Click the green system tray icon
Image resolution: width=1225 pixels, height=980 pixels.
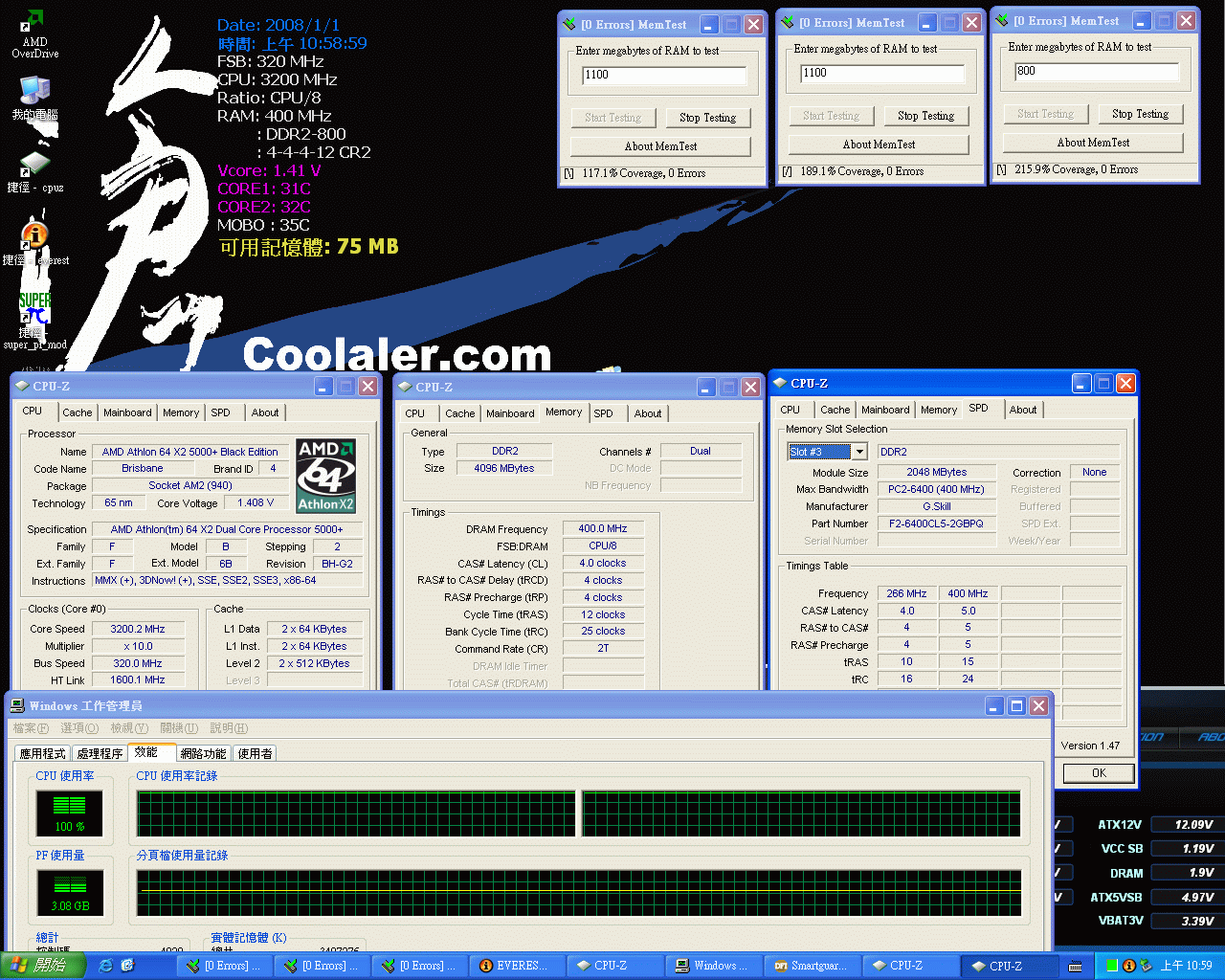[1112, 966]
